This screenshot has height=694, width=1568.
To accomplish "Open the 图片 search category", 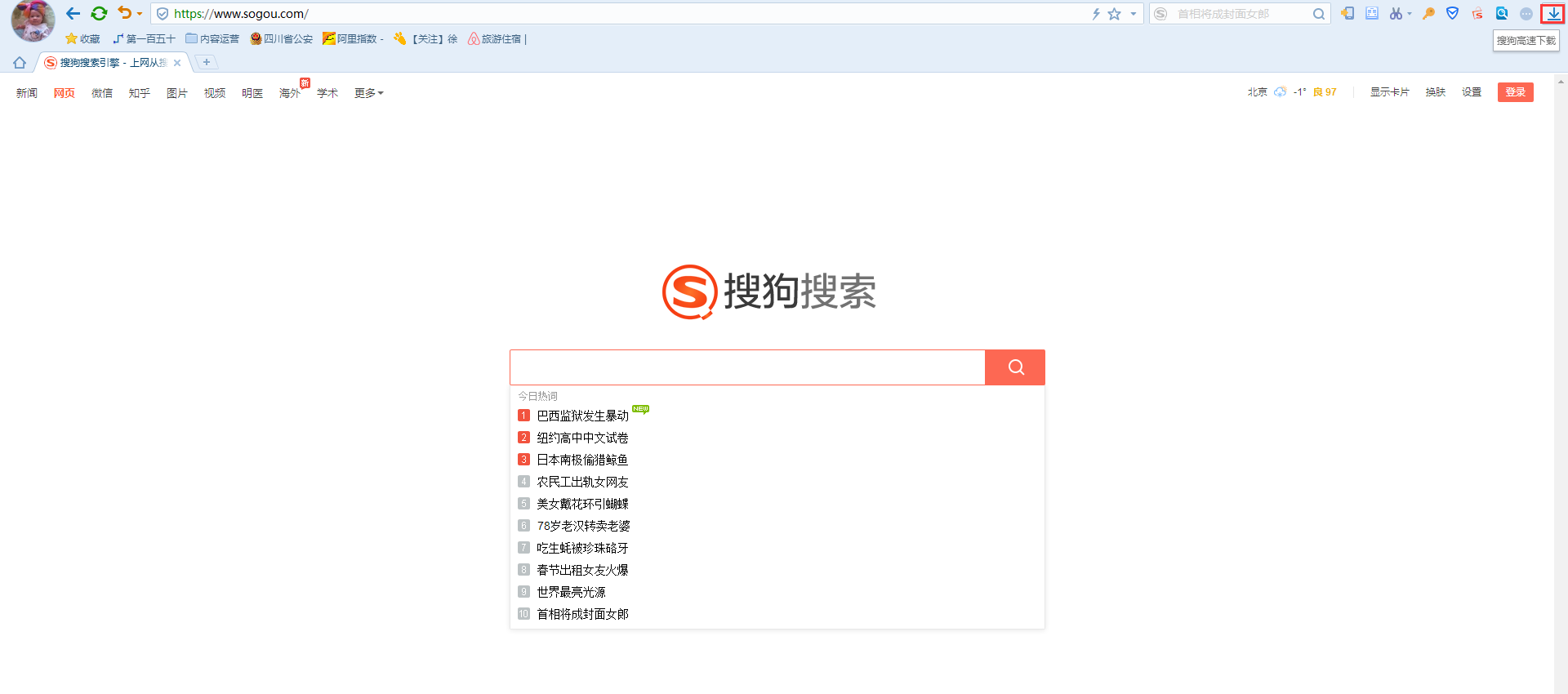I will (x=177, y=93).
